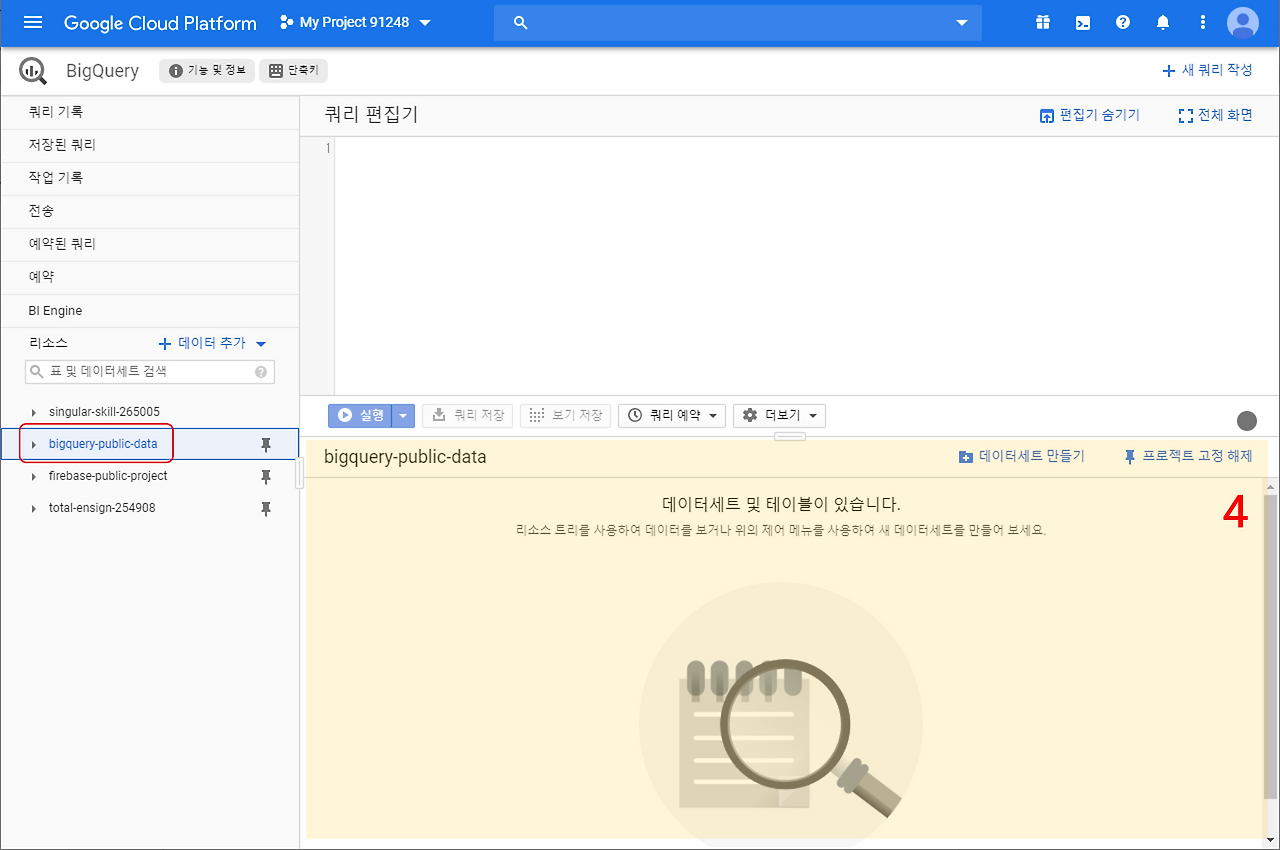1280x850 pixels.
Task: Activate the Cloud Shell terminal
Action: (1082, 22)
